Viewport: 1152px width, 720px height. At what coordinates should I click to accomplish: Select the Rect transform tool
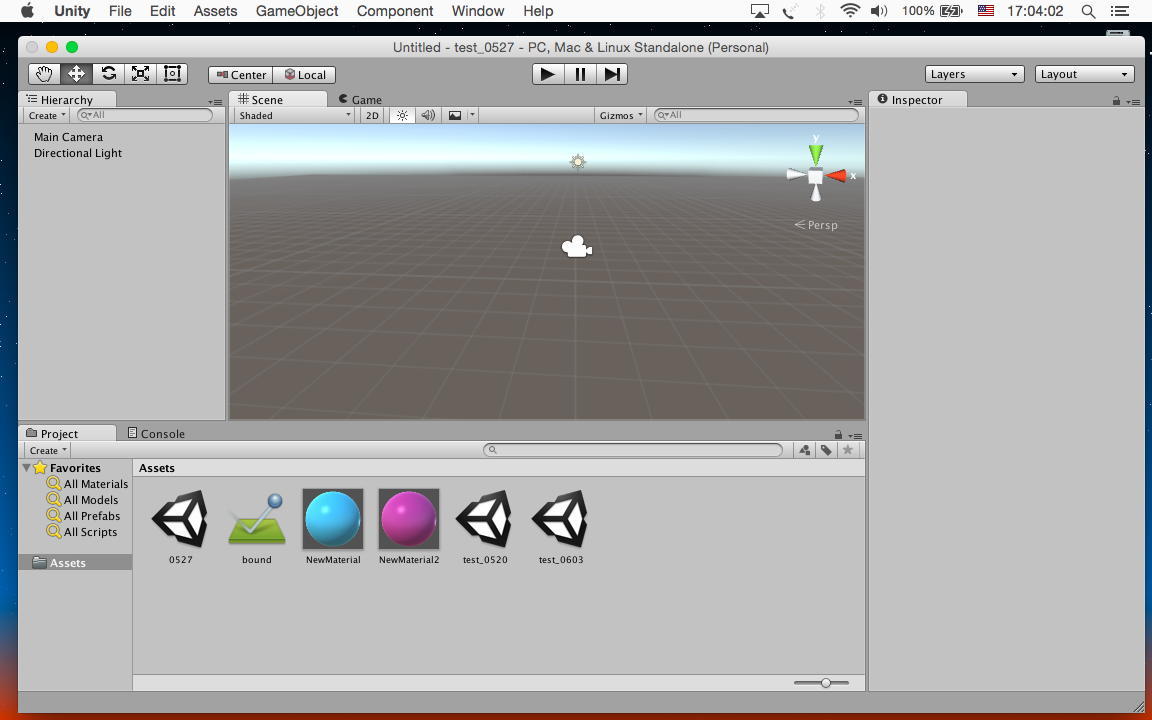coord(172,74)
